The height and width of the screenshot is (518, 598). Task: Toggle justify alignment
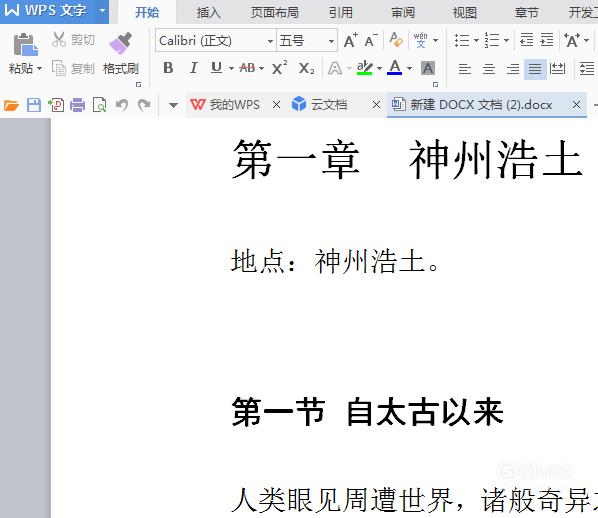tap(535, 69)
